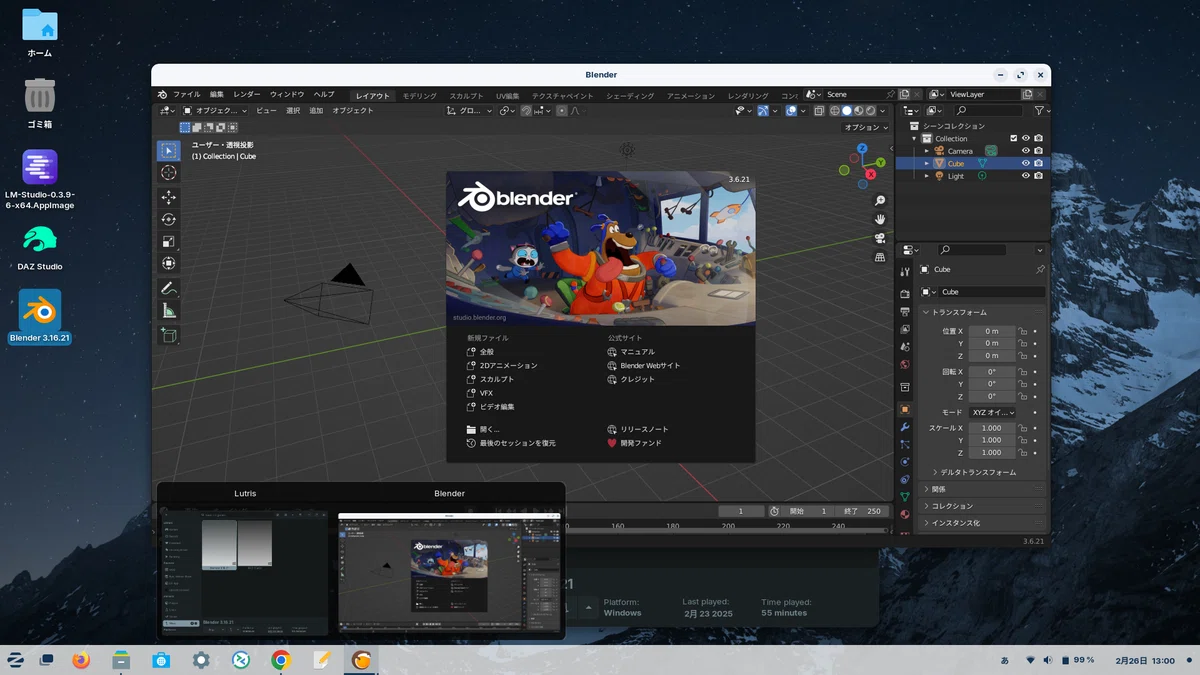The image size is (1200, 675).
Task: Toggle the X-ray display button
Action: 819,111
